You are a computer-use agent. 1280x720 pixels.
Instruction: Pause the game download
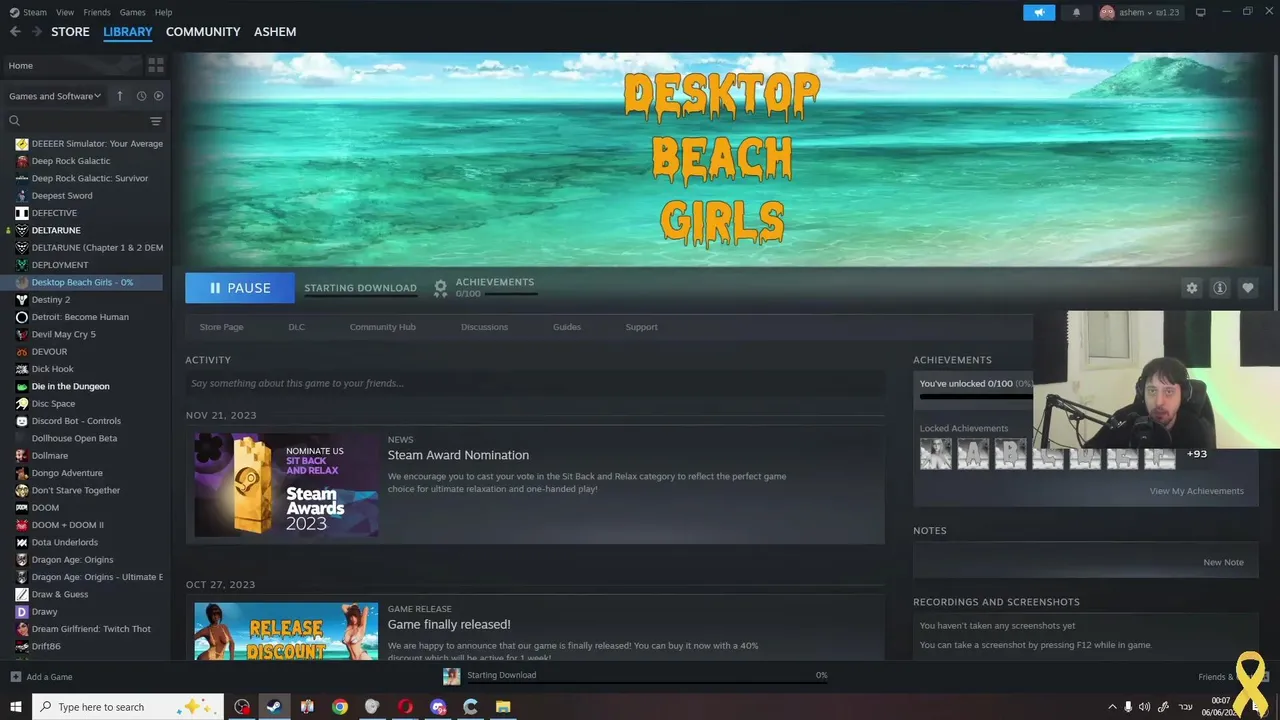(x=240, y=288)
